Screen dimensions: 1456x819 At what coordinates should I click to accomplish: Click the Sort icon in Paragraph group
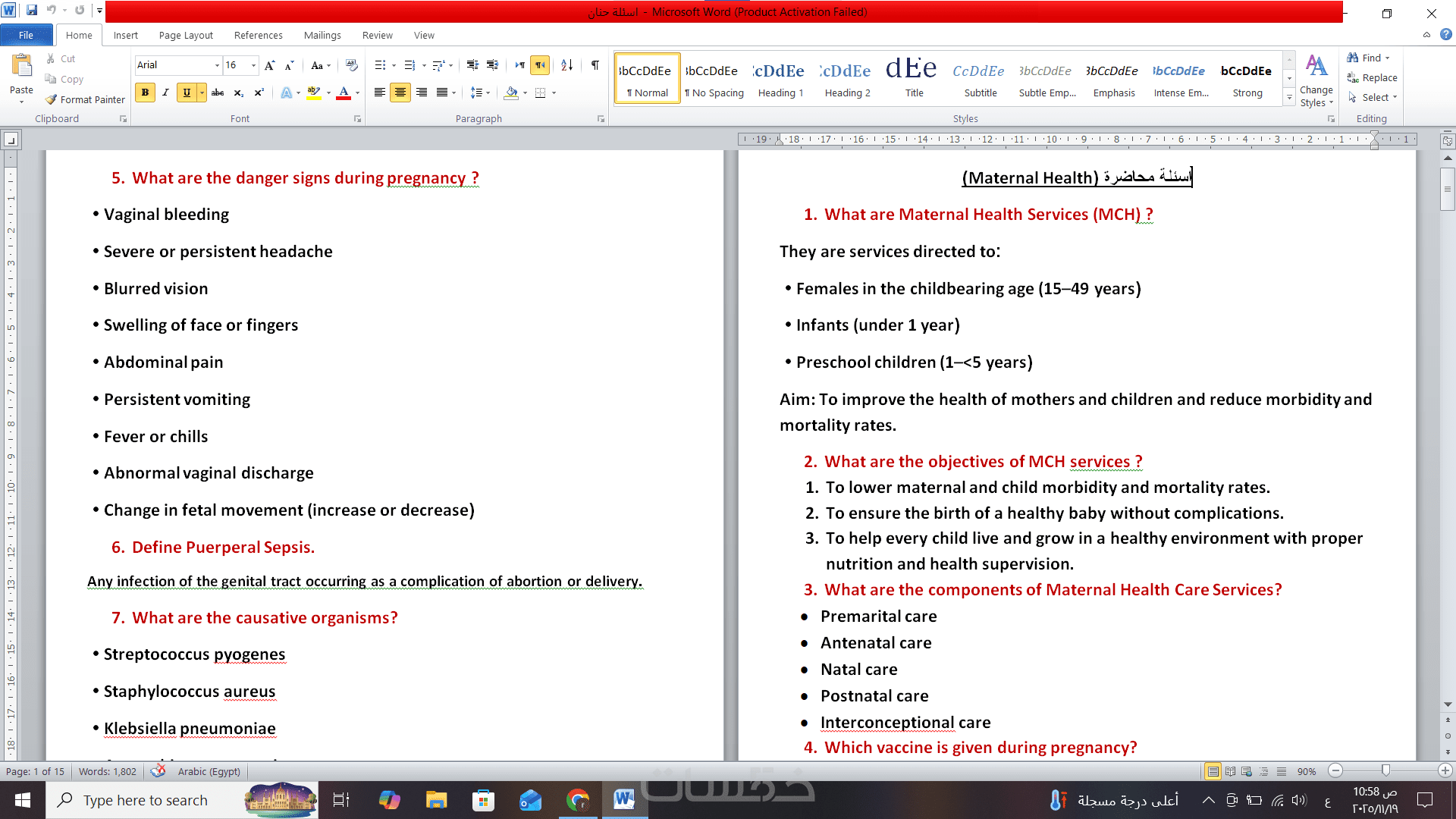click(567, 65)
